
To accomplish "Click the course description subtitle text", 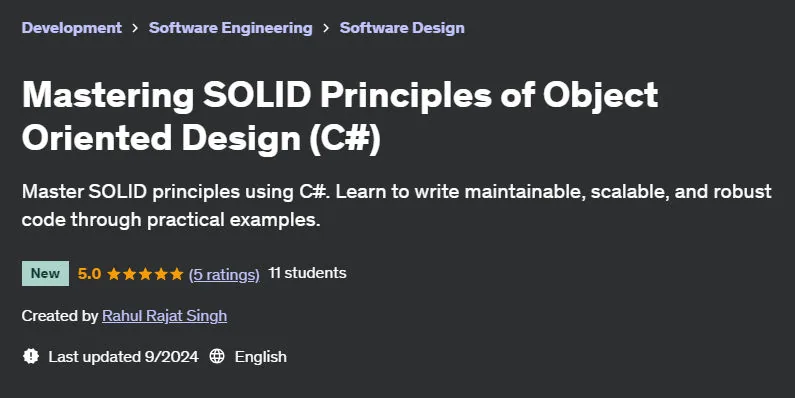I will (x=396, y=205).
